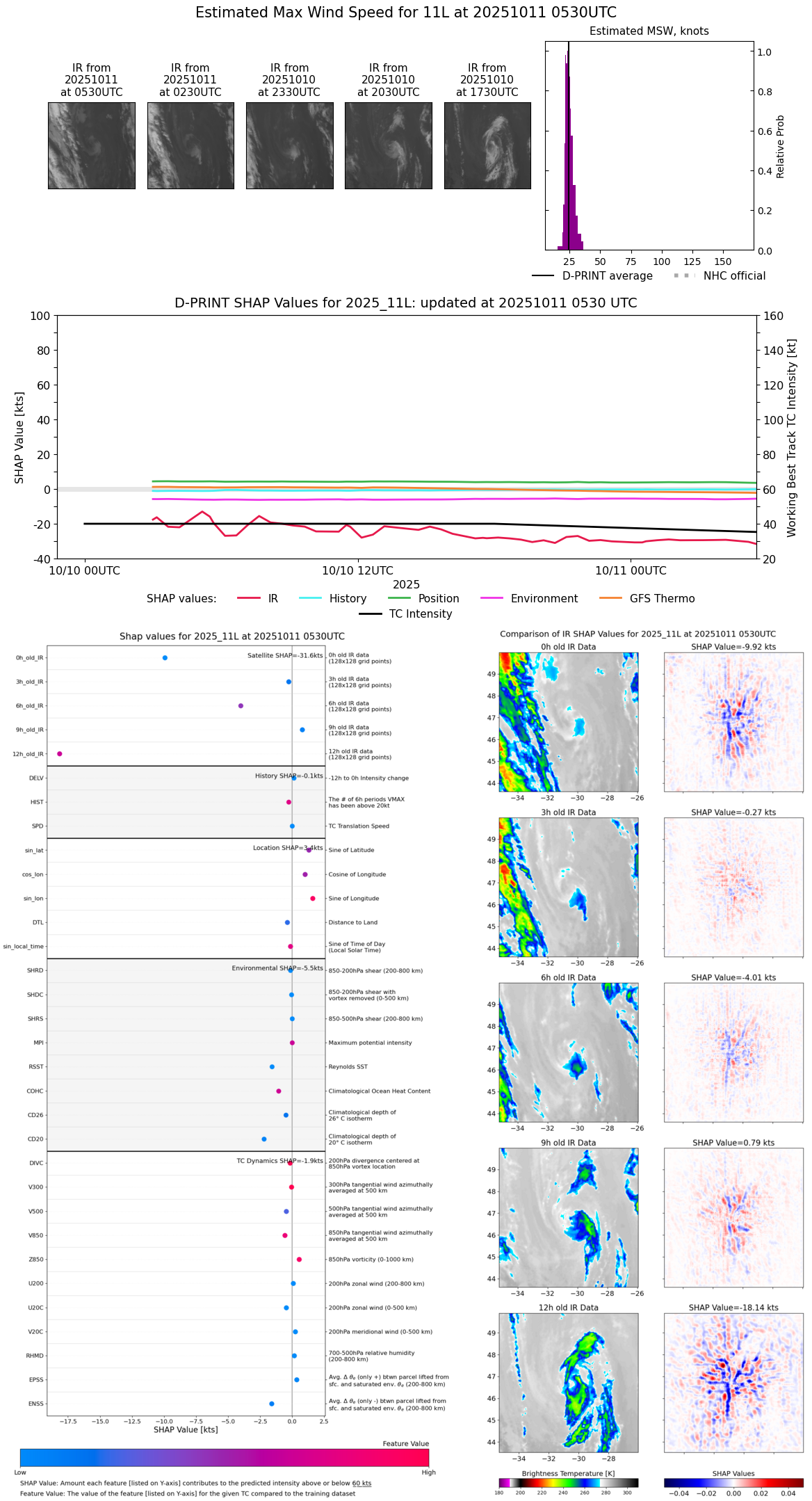Viewport: 812px width, 1501px height.
Task: Click the 6h_old_IR purple data point
Action: pos(241,705)
